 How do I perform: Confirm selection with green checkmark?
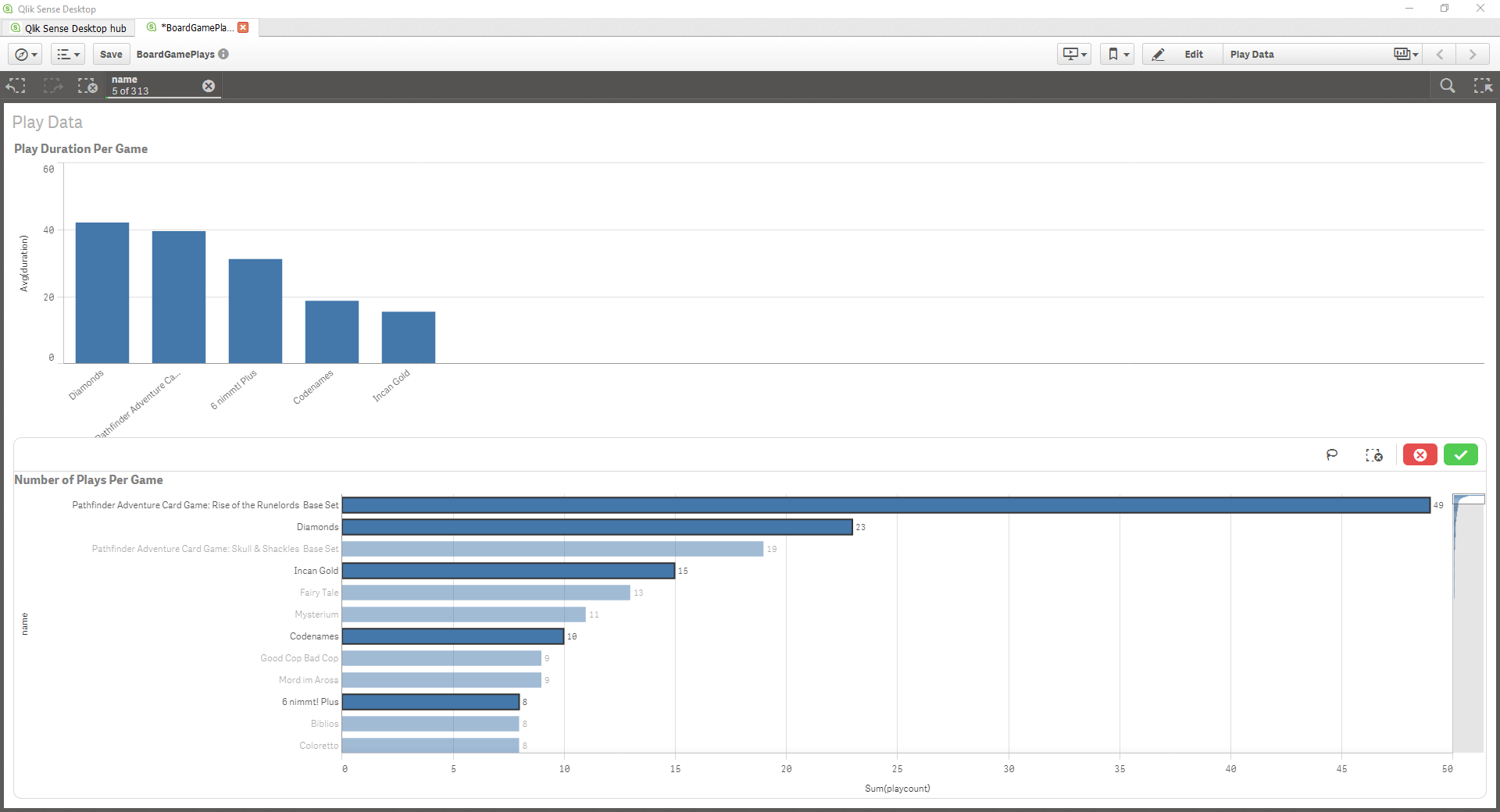[1460, 454]
